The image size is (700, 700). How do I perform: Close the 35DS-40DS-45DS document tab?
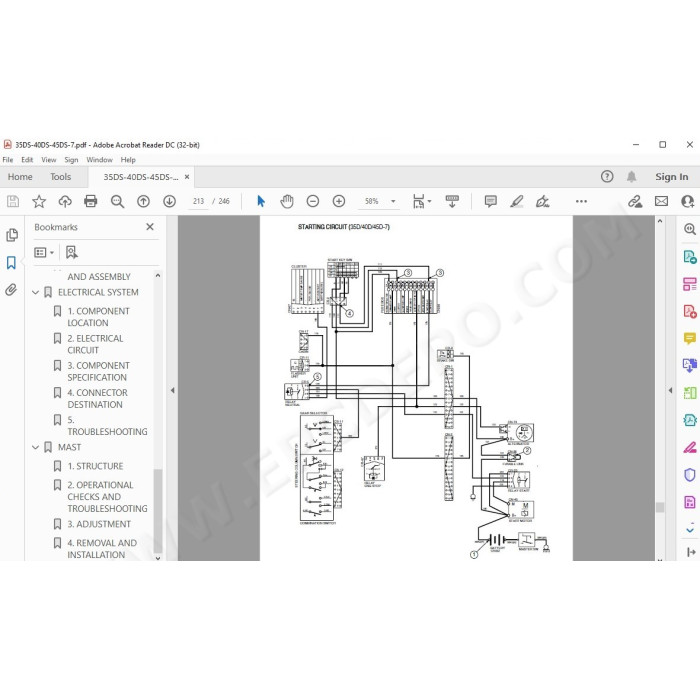tap(187, 177)
